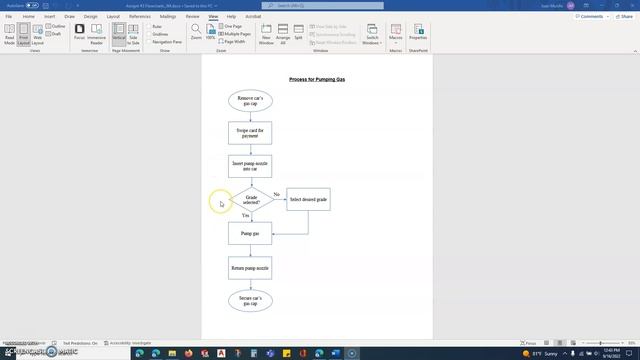Screen dimensions: 640x360
Task: Zoom to Multiple Pages
Action: 235,34
